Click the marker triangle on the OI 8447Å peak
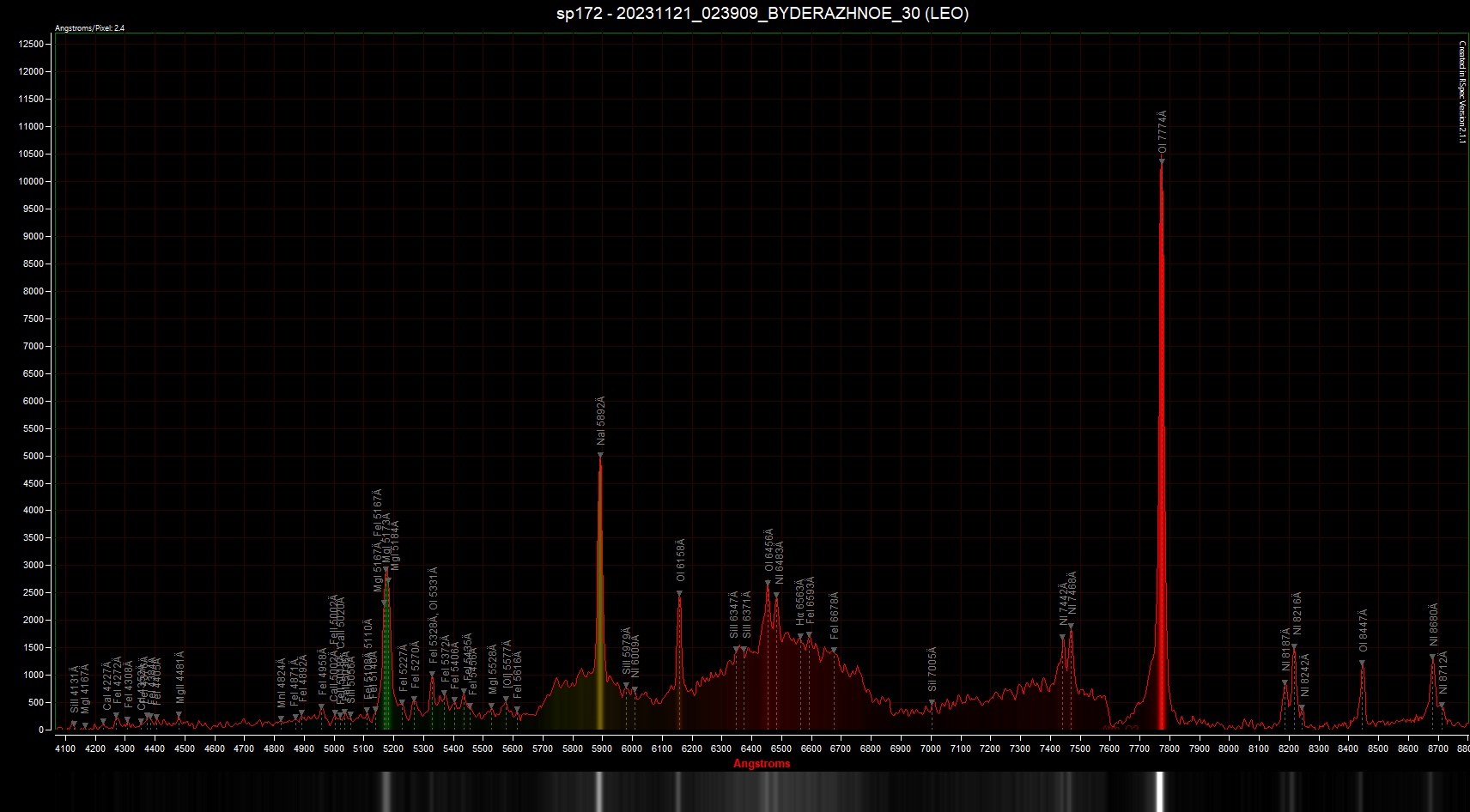The image size is (1470, 812). coord(1362,663)
